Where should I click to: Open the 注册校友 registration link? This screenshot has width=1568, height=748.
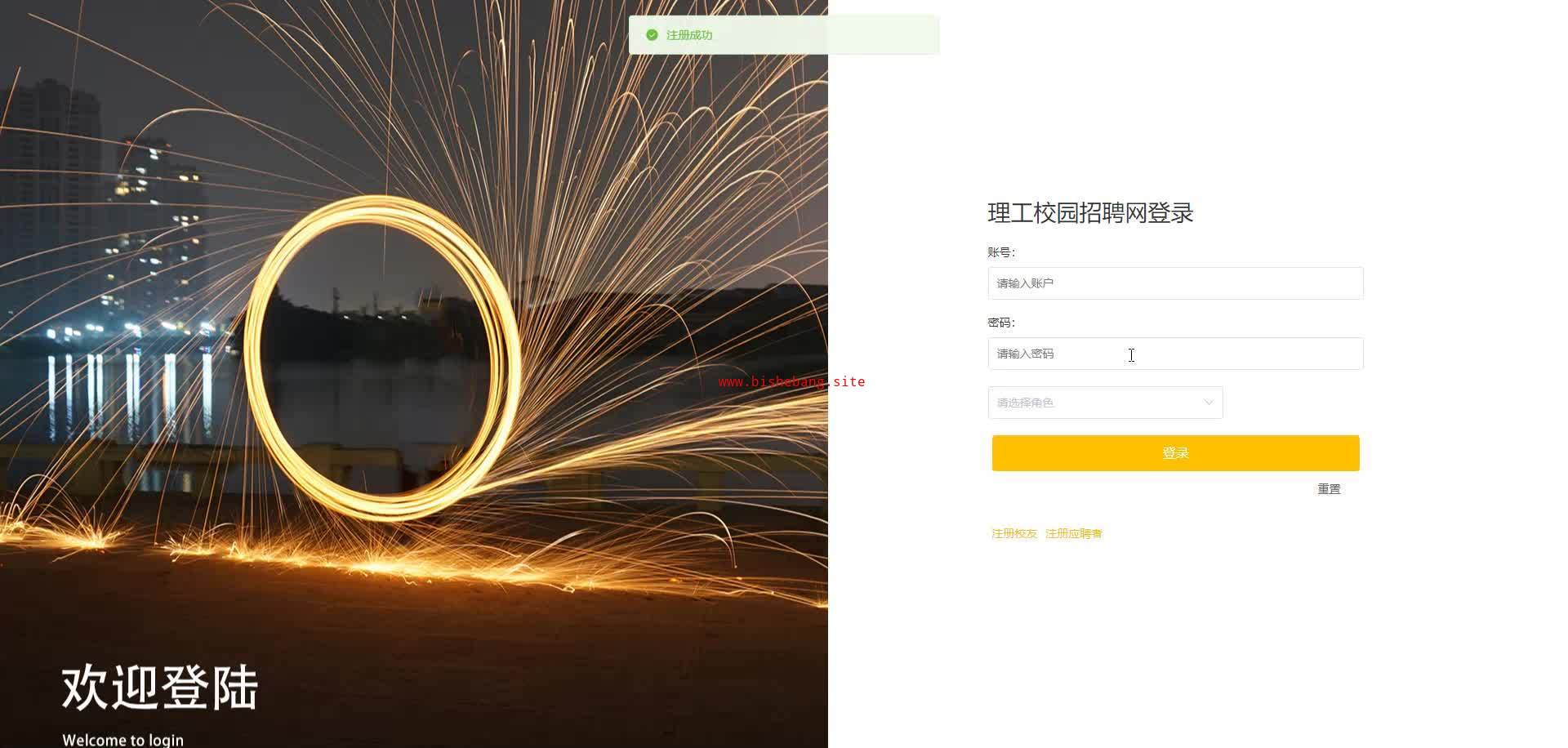pos(1014,533)
